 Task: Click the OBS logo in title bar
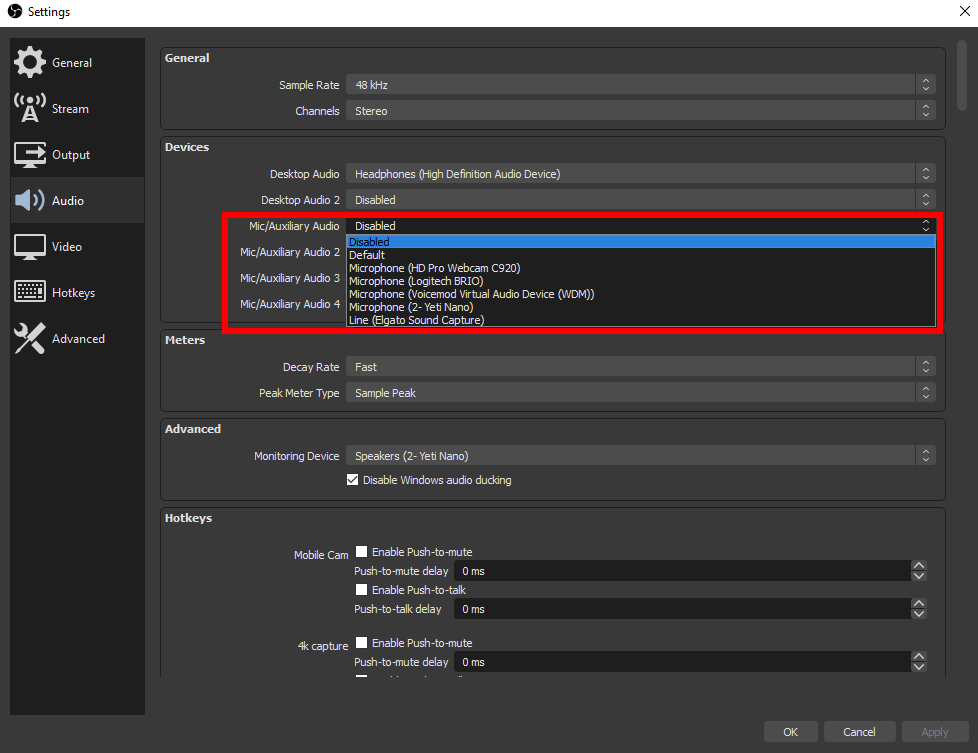point(13,12)
